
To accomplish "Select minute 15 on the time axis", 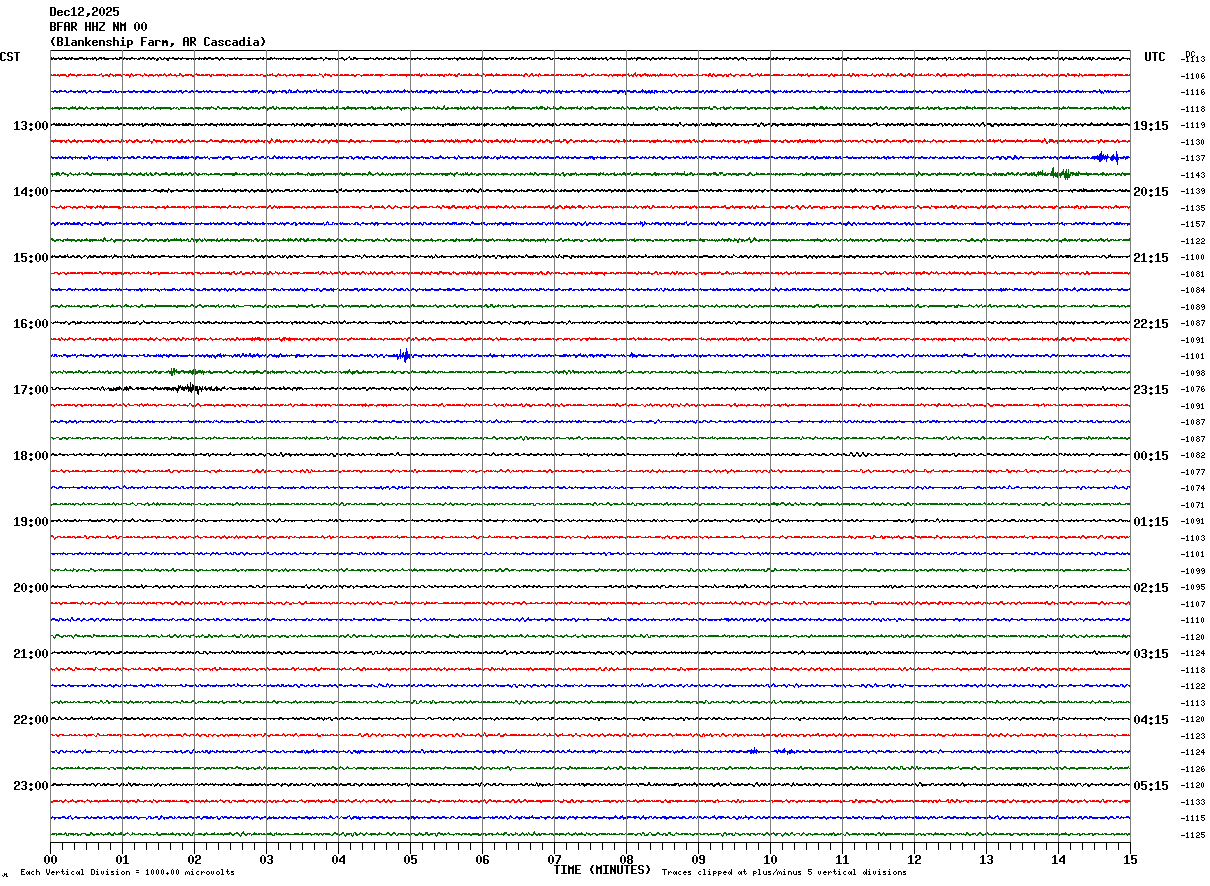I will (1130, 859).
